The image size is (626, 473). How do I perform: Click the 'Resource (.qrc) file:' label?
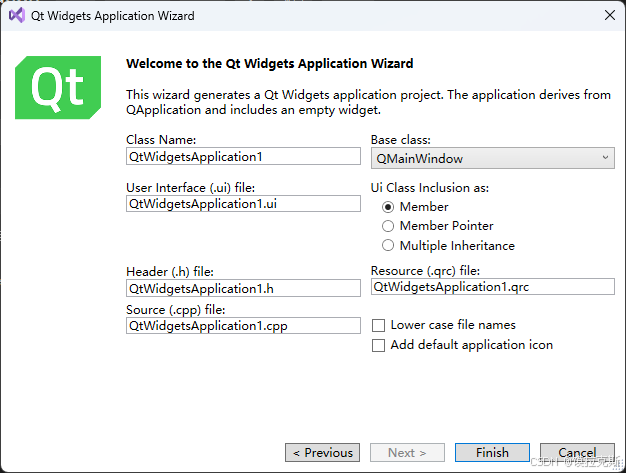coord(425,271)
